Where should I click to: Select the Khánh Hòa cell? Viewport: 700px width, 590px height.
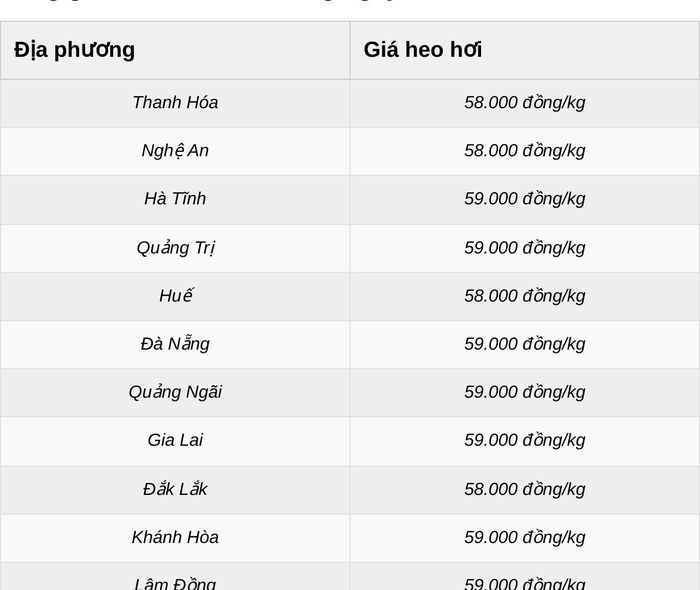175,538
